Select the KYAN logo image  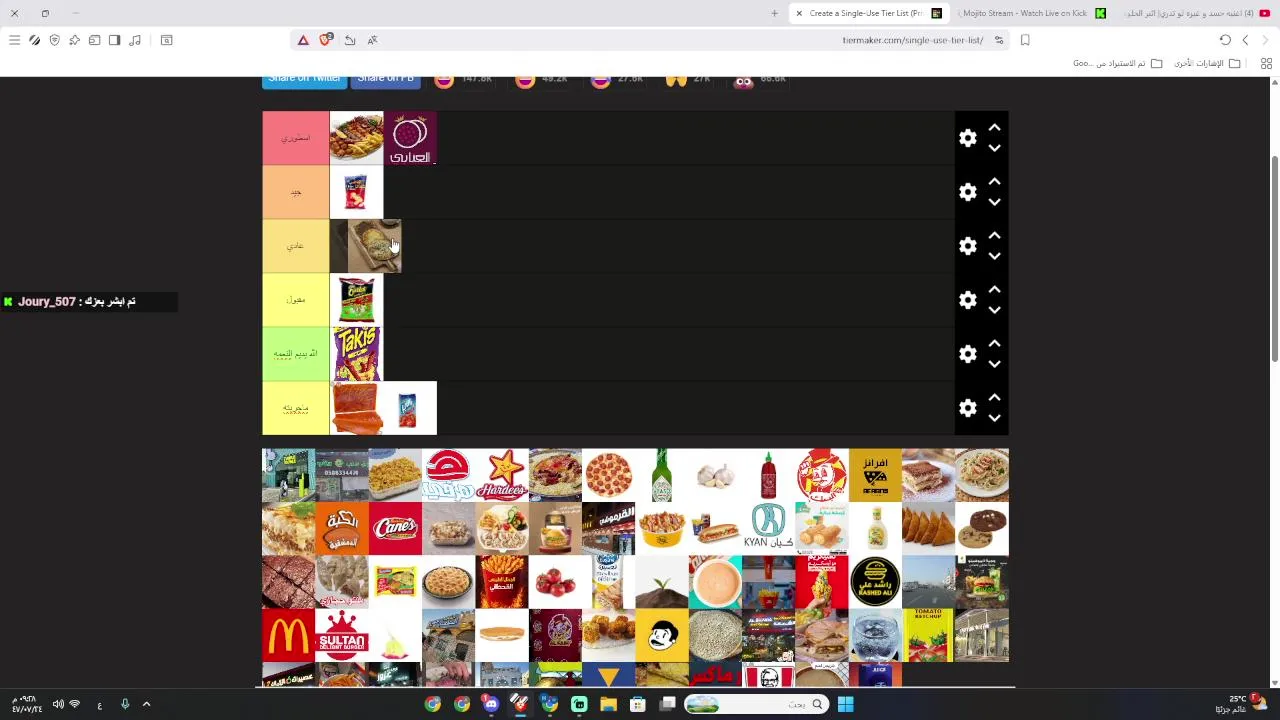[769, 529]
